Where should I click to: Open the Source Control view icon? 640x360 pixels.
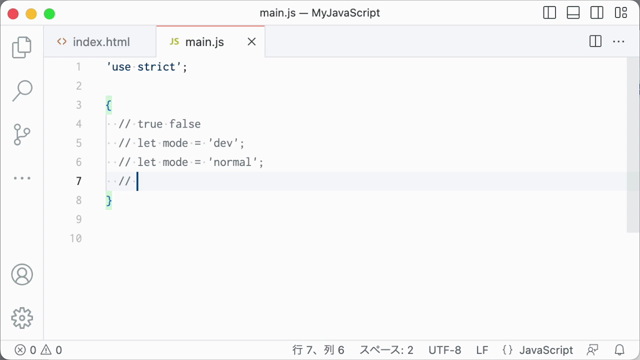click(x=22, y=134)
